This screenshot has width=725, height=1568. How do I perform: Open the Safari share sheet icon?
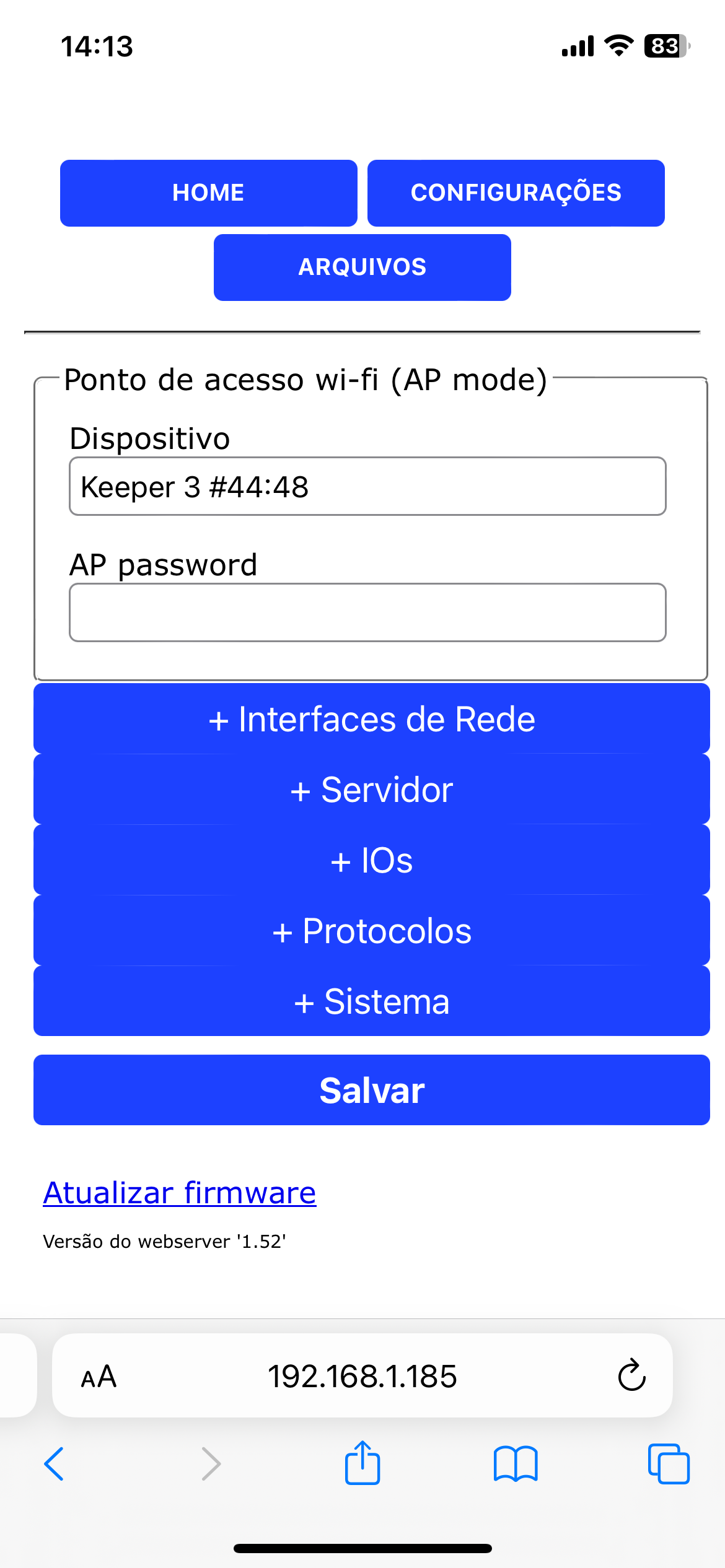click(362, 1463)
